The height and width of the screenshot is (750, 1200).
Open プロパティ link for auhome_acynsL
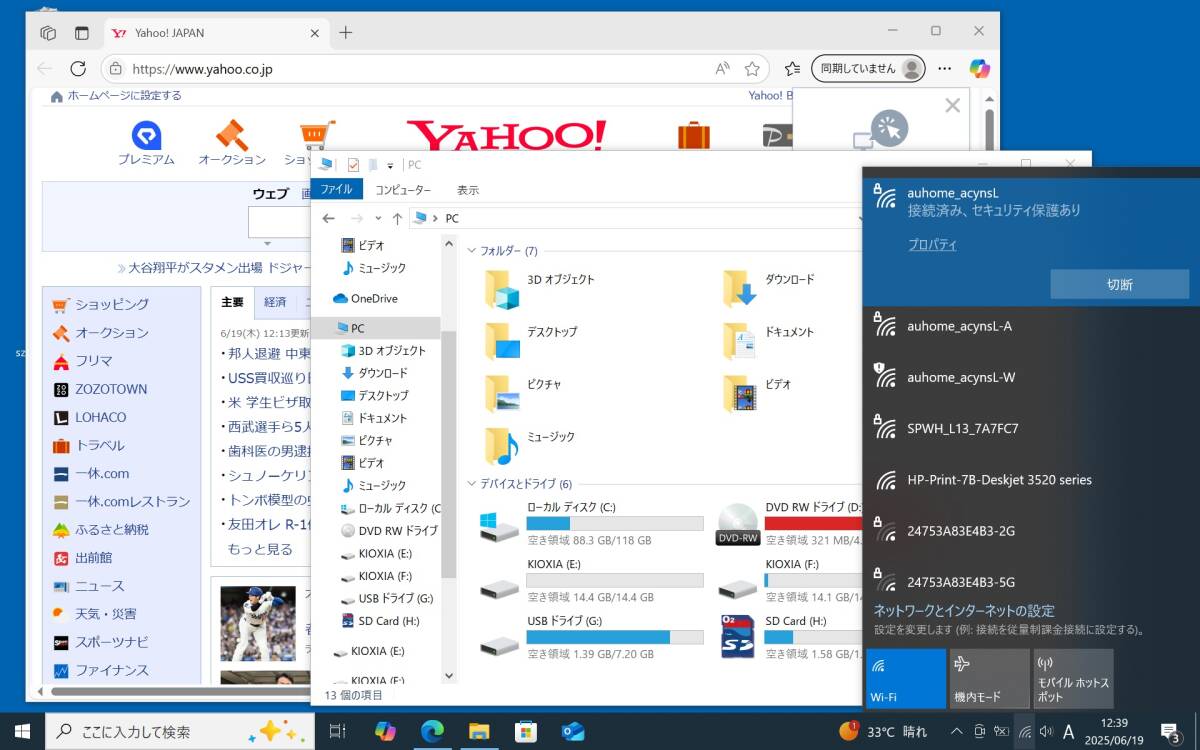[x=932, y=244]
